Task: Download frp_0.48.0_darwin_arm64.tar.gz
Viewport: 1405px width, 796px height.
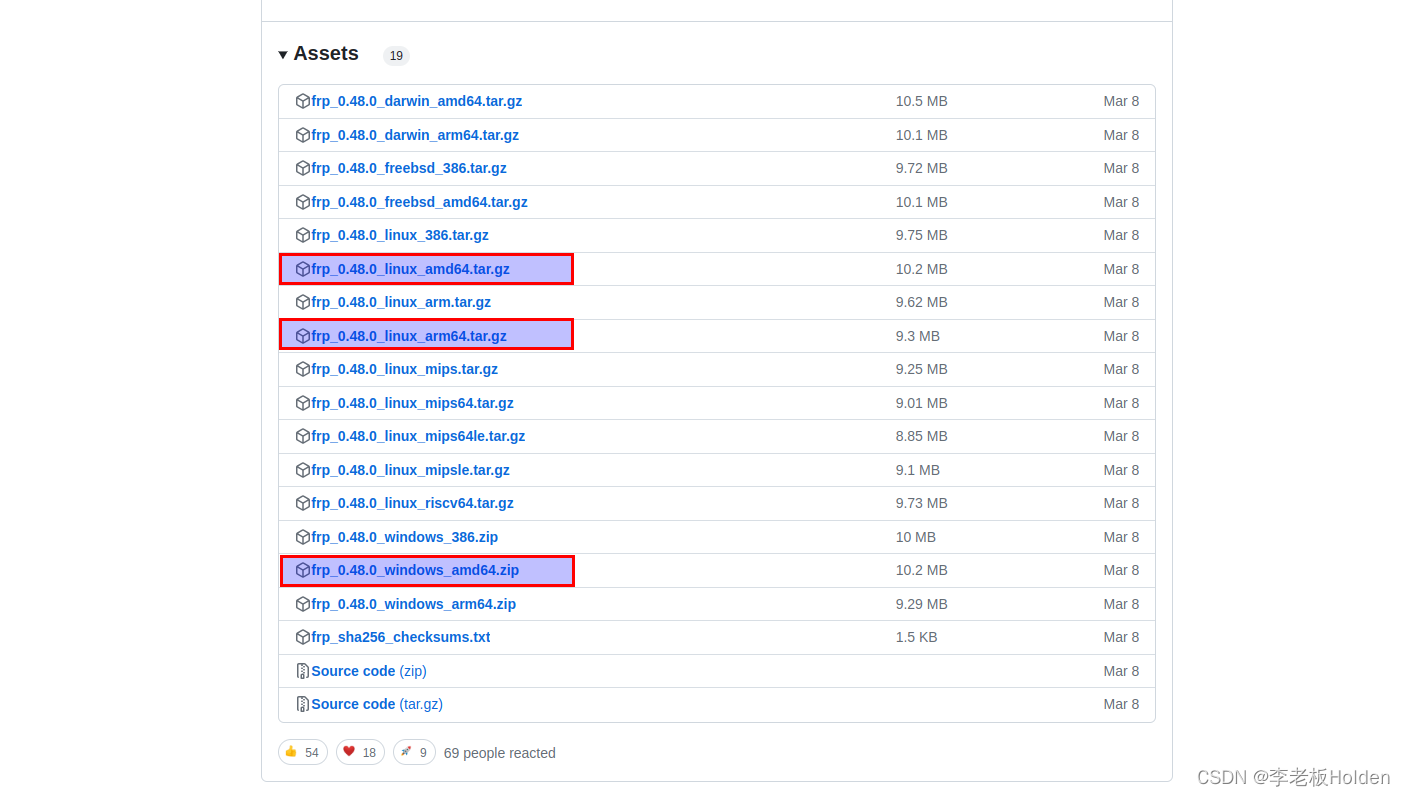Action: click(415, 135)
